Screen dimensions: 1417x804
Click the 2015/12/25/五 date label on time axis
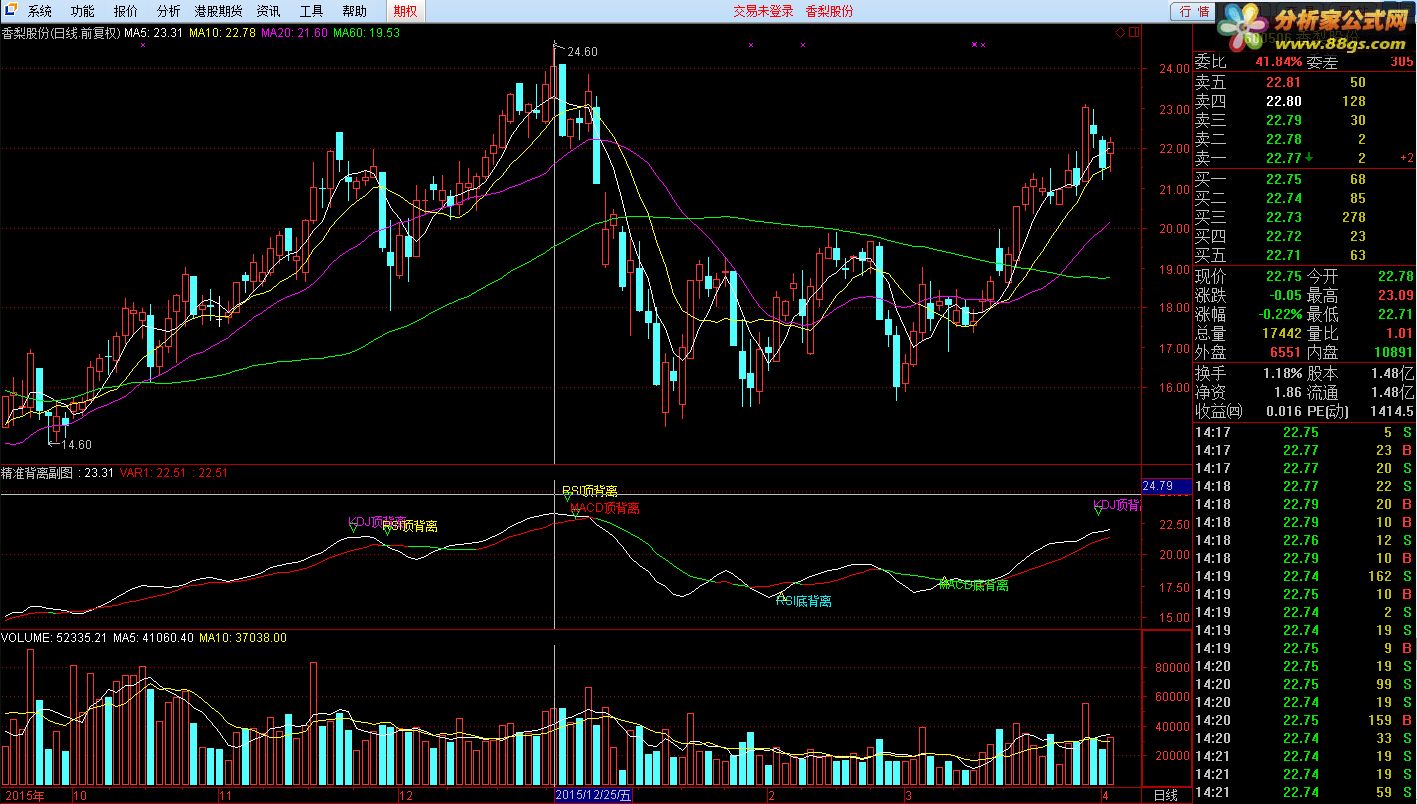(x=594, y=796)
